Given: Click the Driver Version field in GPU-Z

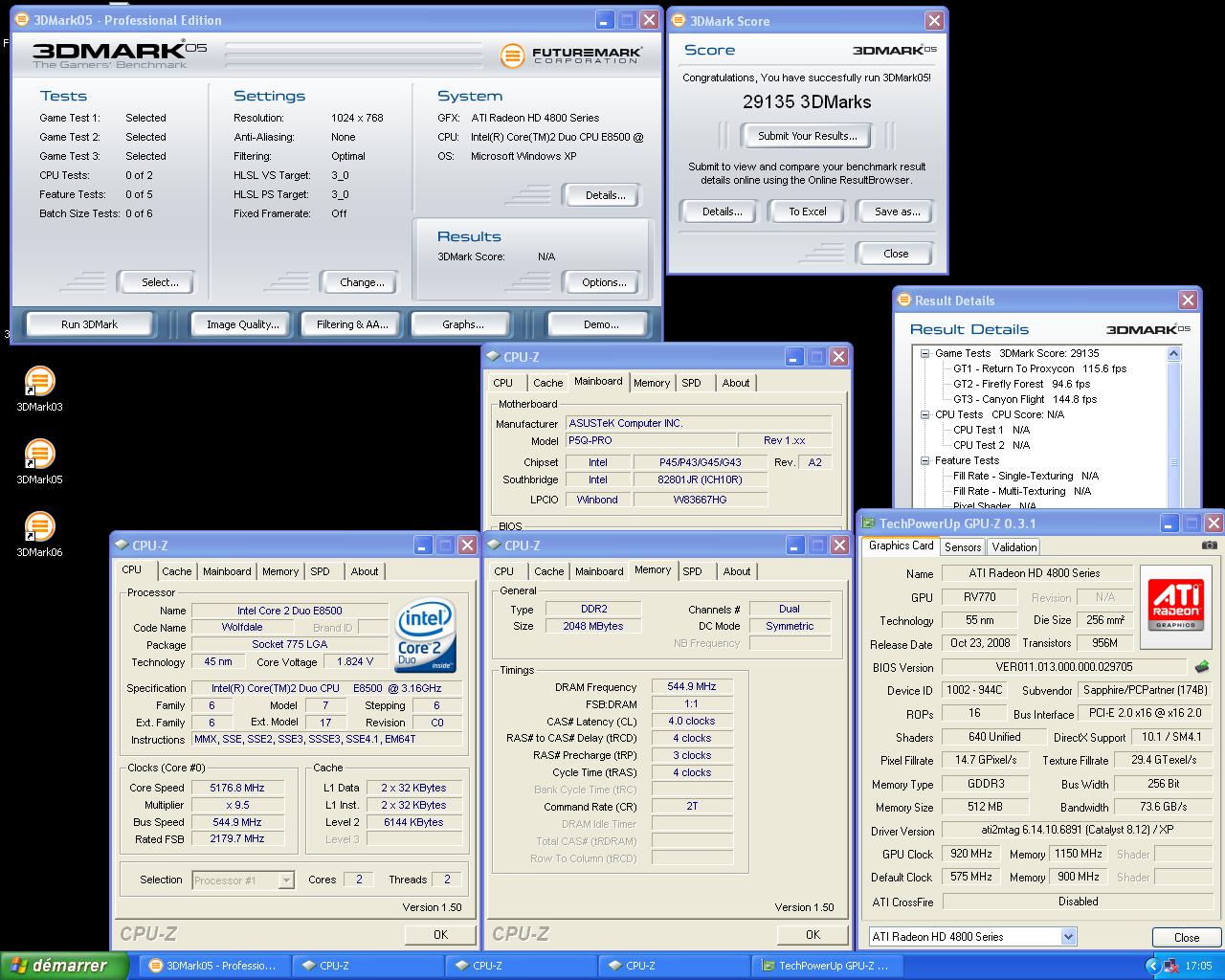Looking at the screenshot, I should (x=1078, y=831).
